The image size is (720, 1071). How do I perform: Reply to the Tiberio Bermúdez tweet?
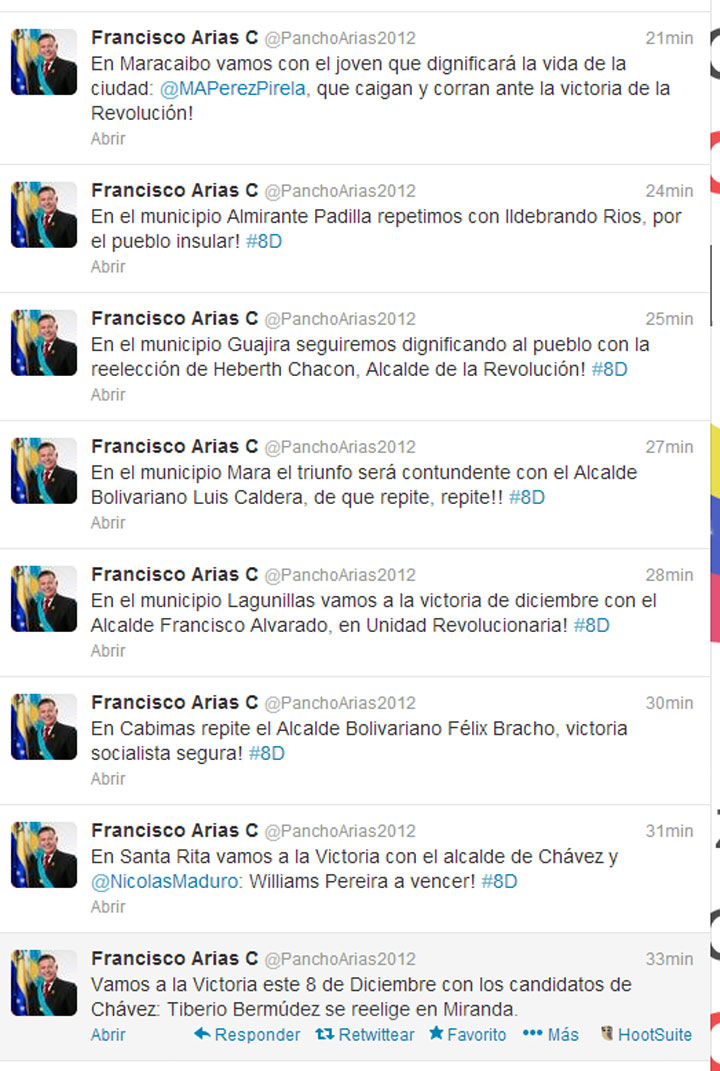point(247,1034)
